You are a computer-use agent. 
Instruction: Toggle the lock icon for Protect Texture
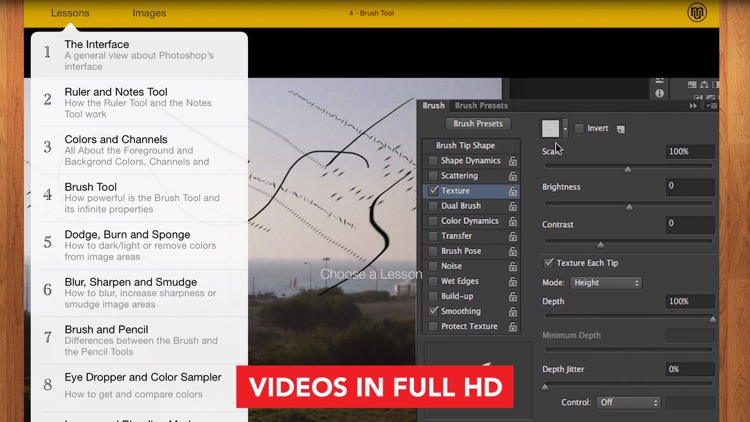coord(513,327)
